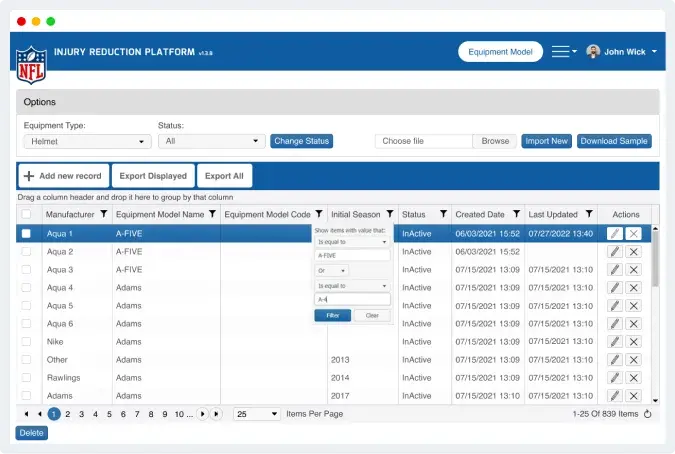Uncheck the Aqua 1 row checkbox

[26, 234]
